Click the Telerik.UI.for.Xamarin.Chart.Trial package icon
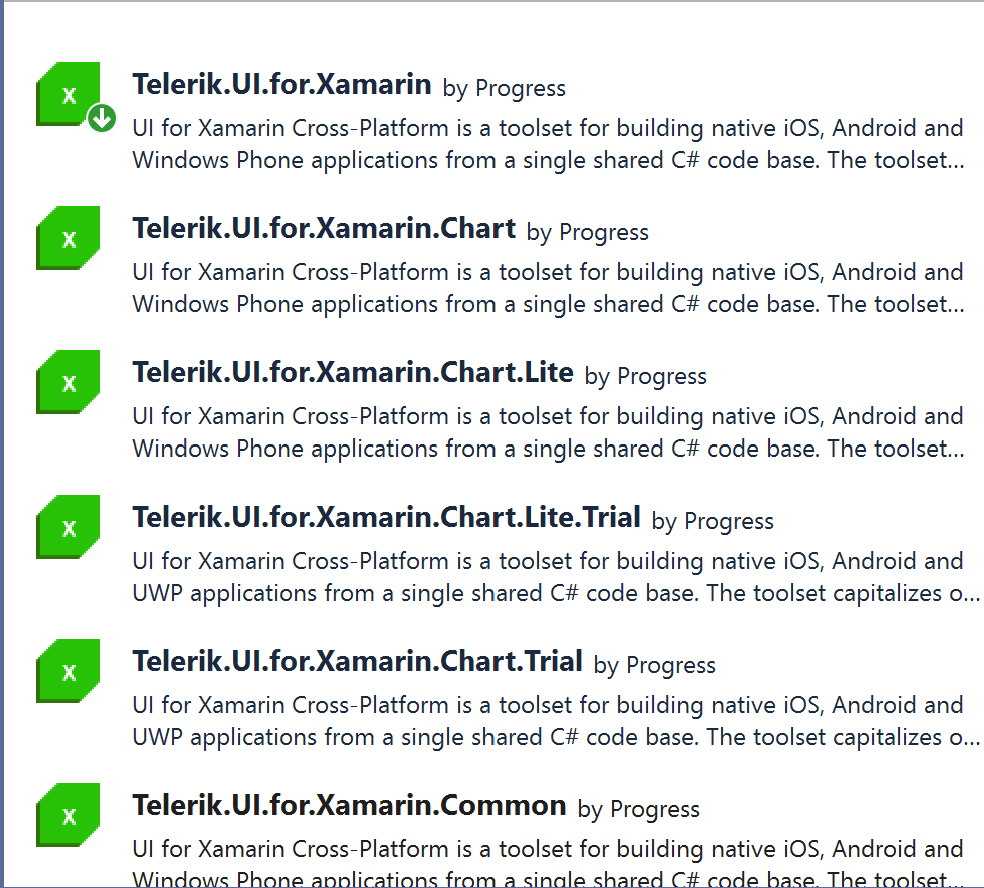 pyautogui.click(x=68, y=671)
